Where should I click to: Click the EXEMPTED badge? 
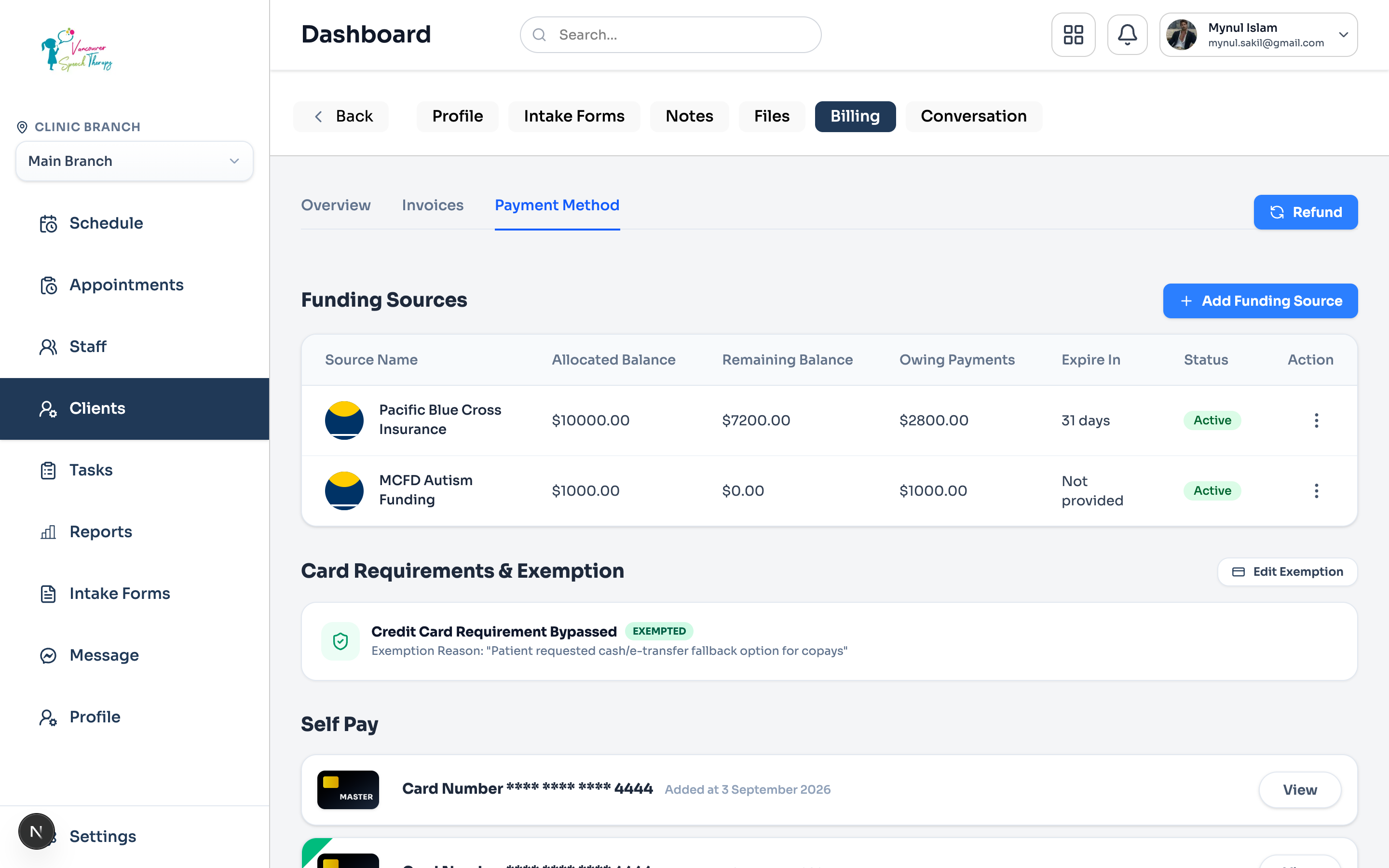(659, 631)
